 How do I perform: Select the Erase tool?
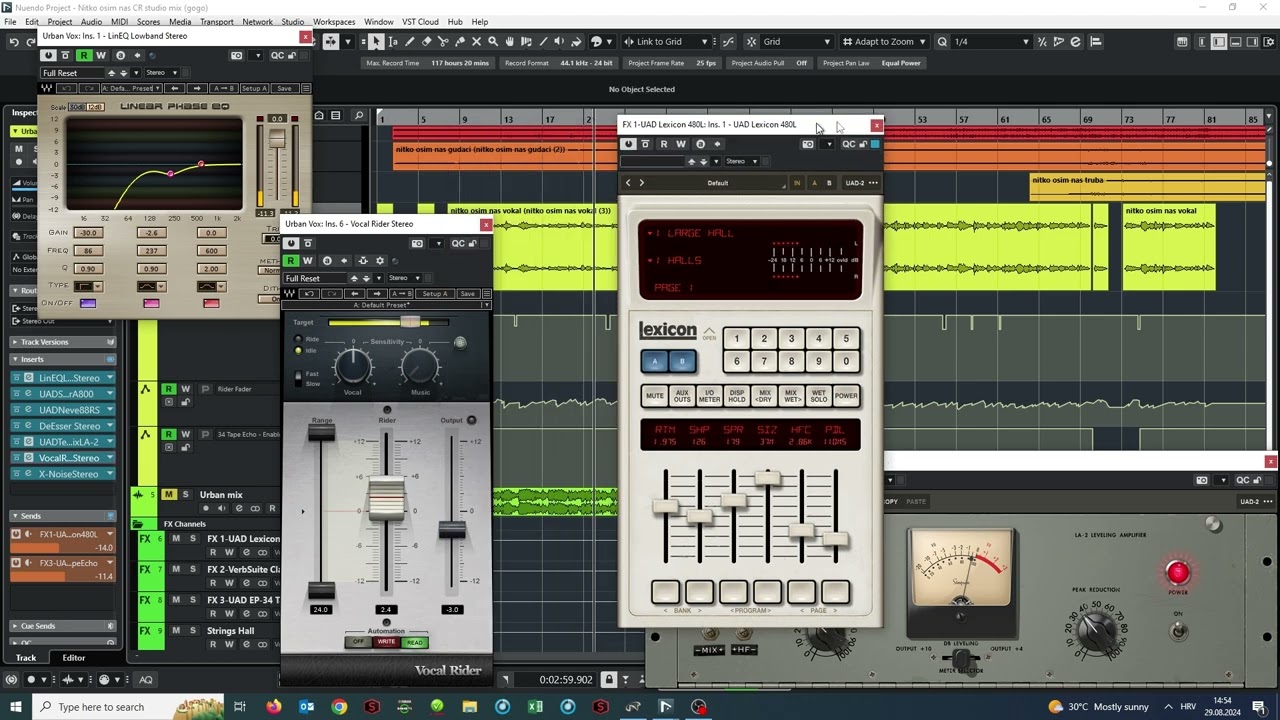point(426,42)
